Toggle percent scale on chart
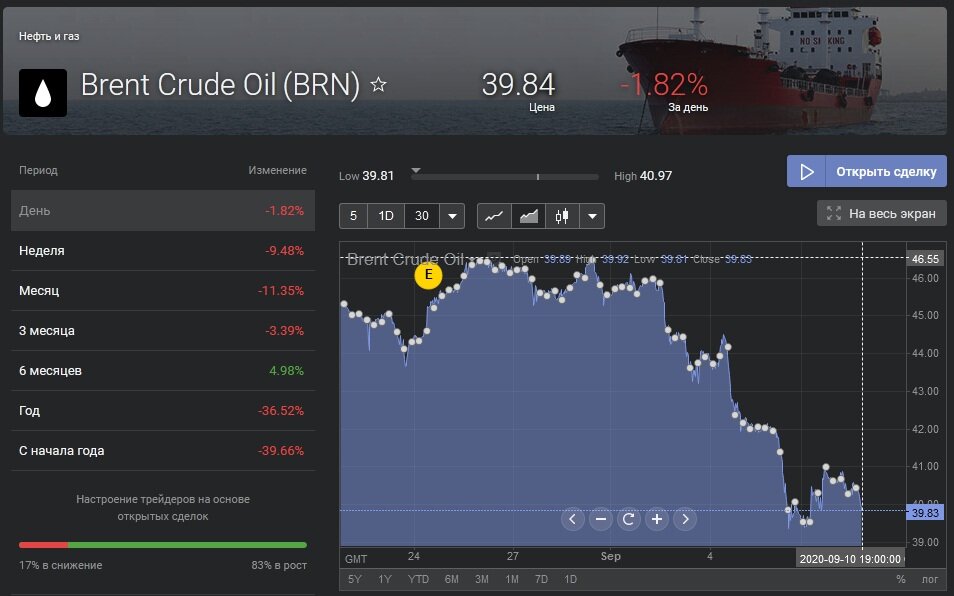 click(900, 579)
